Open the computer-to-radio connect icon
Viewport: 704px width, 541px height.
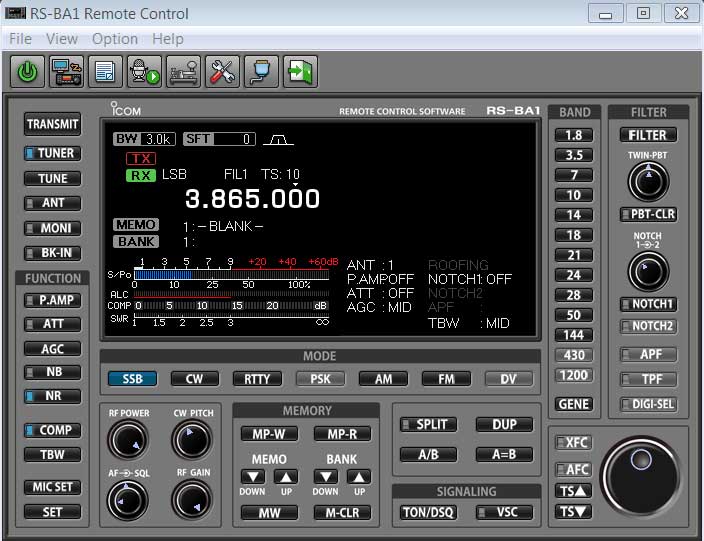pyautogui.click(x=66, y=71)
